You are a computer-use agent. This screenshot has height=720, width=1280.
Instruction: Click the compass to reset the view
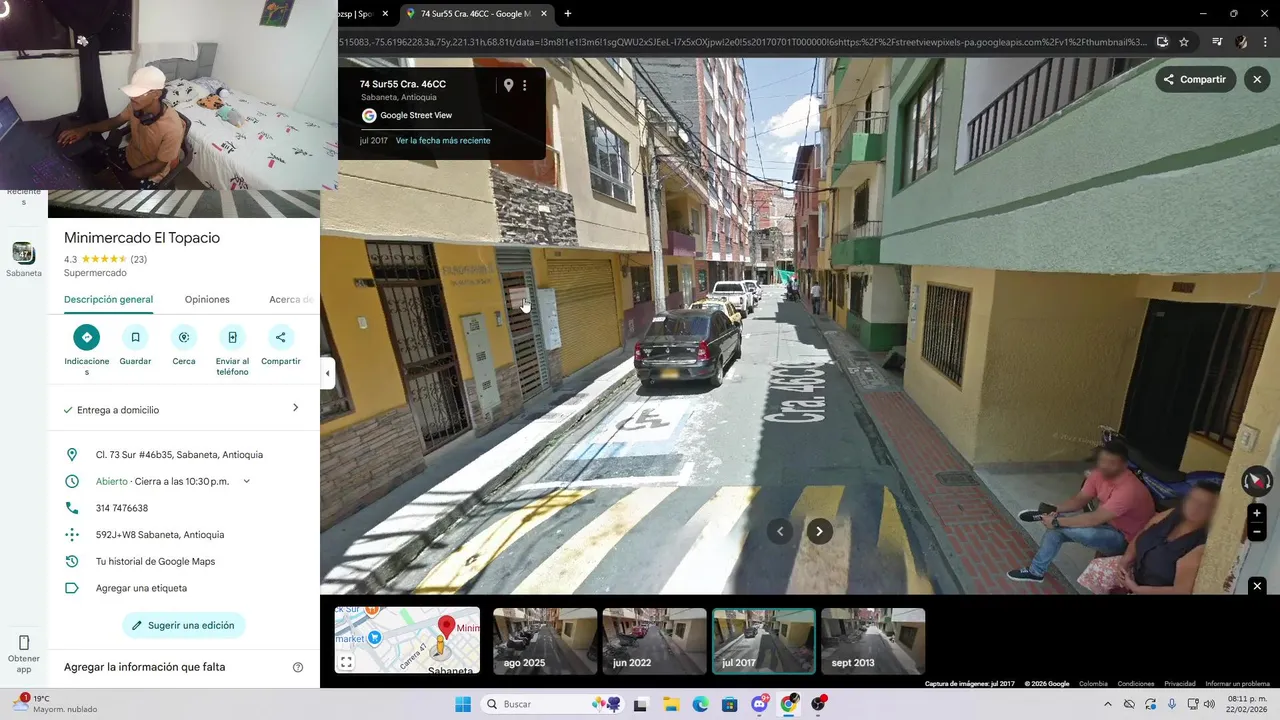(x=1257, y=481)
